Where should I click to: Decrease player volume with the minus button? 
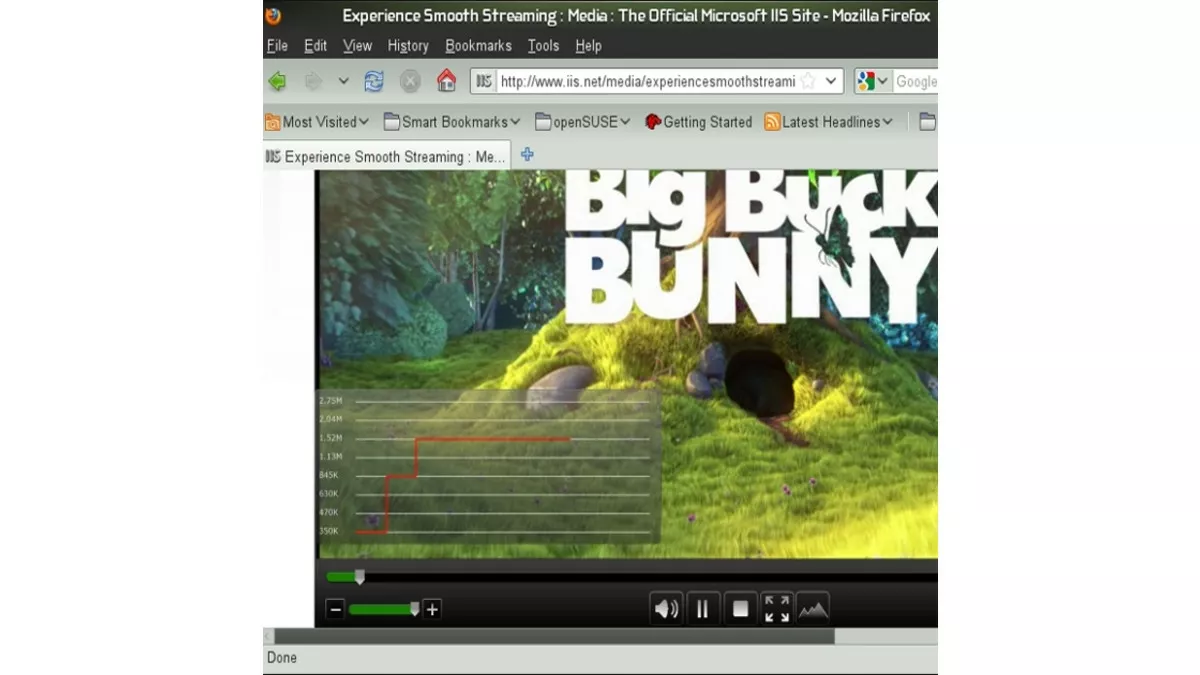(336, 608)
